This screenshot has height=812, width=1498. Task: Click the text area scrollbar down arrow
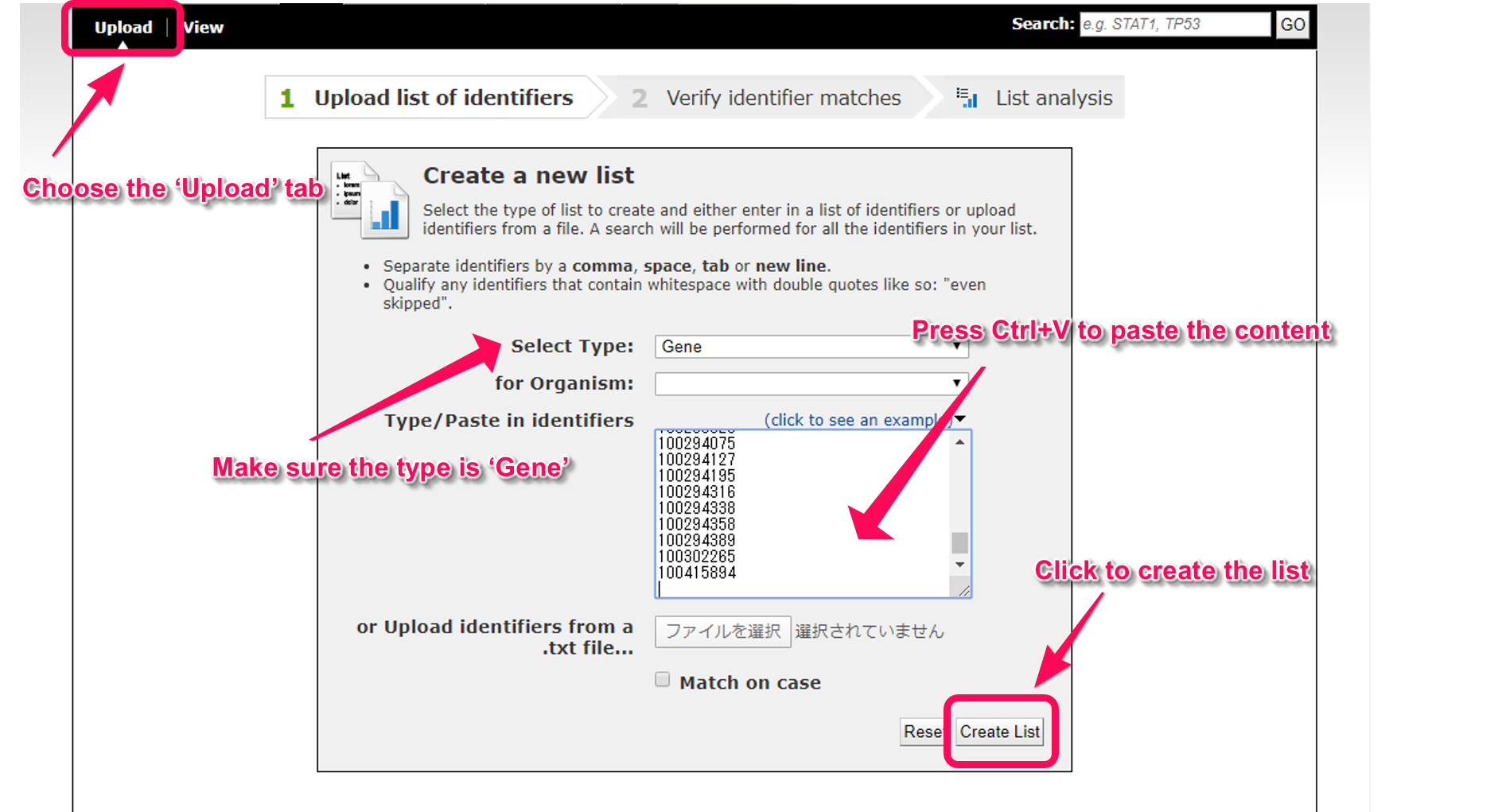[960, 565]
